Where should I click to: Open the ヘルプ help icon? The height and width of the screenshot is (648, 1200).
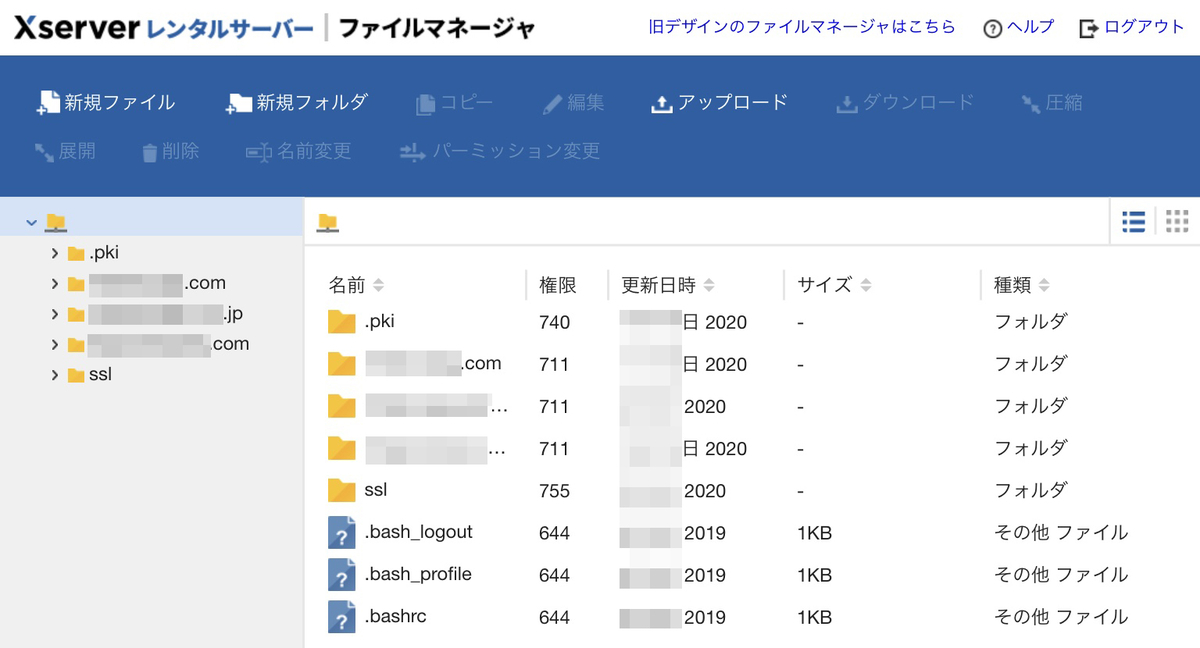(x=1017, y=27)
